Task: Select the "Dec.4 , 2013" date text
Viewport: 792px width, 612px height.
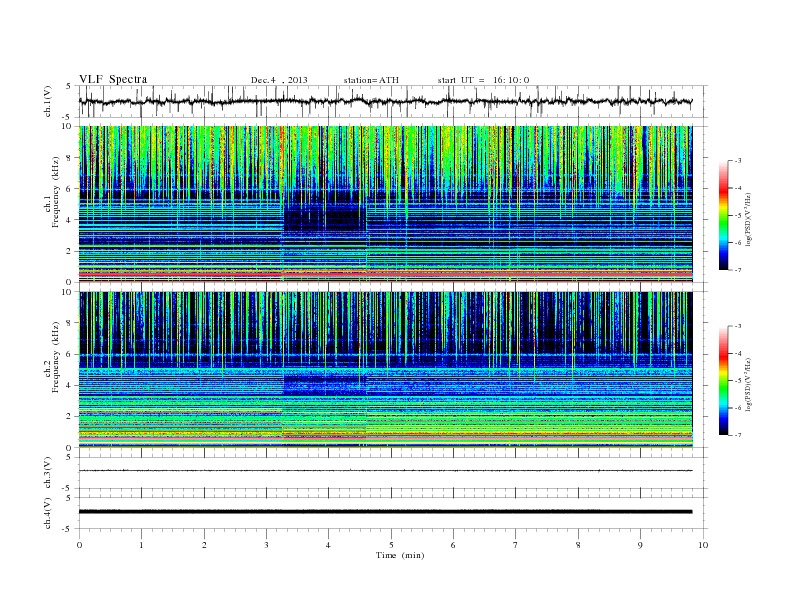Action: [279, 80]
